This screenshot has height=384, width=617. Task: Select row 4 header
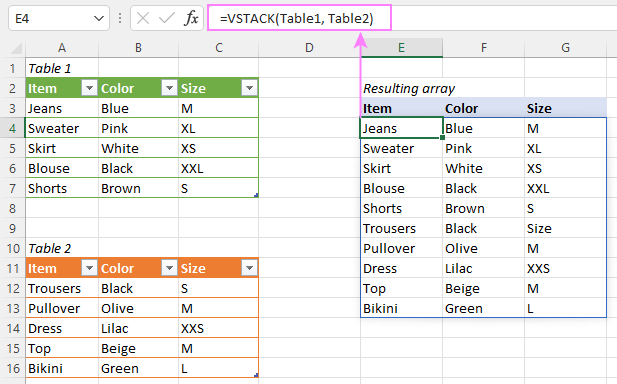click(13, 128)
